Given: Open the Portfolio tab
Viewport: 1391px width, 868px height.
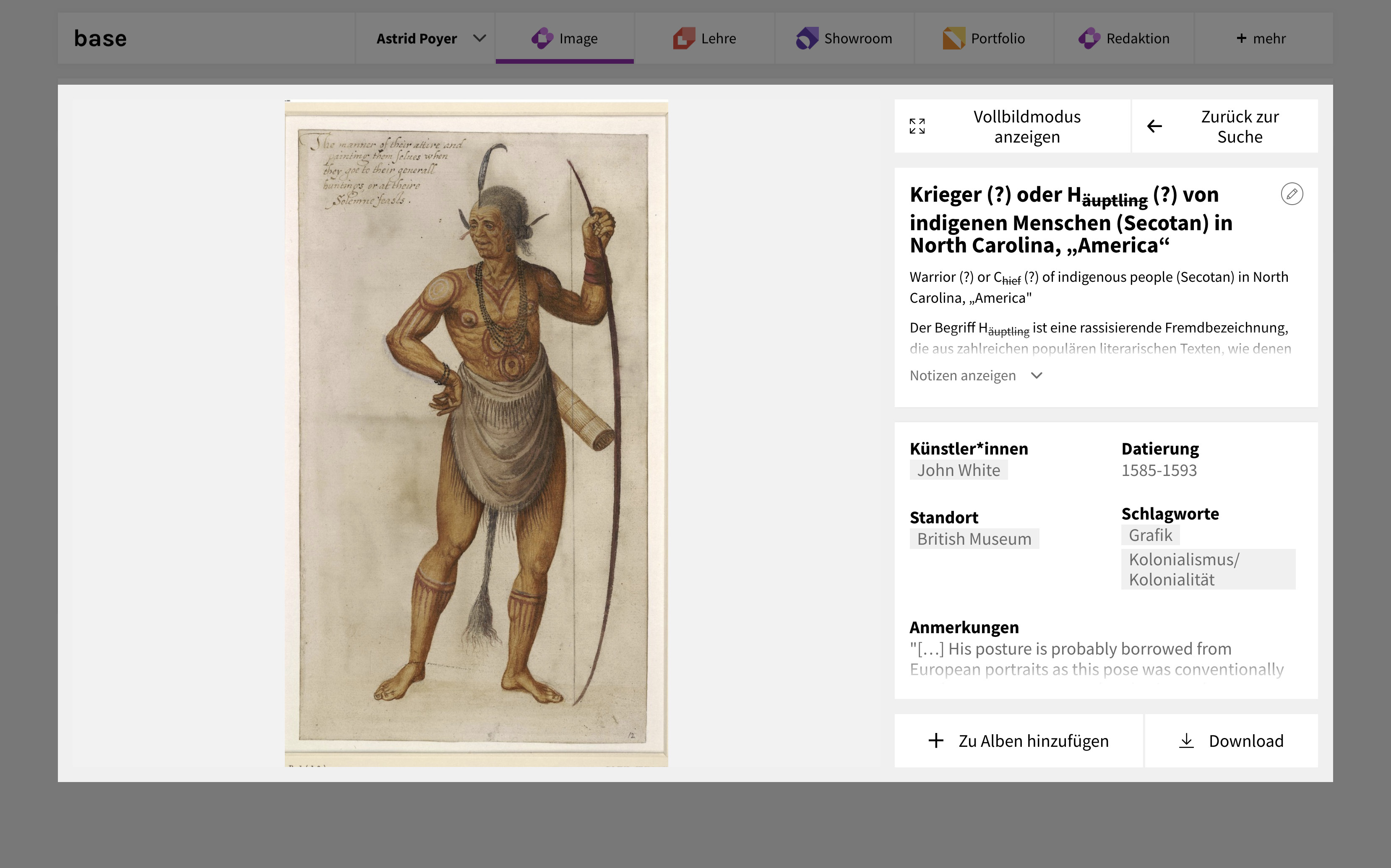Looking at the screenshot, I should (x=985, y=39).
